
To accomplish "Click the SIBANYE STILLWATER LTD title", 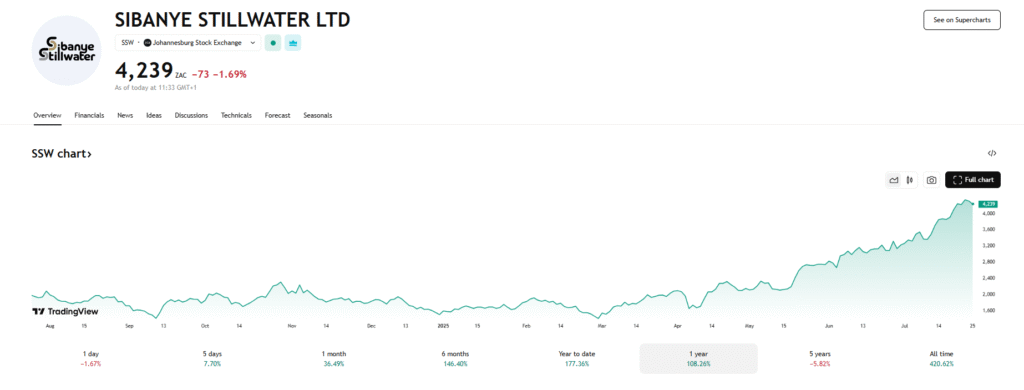I will click(232, 20).
